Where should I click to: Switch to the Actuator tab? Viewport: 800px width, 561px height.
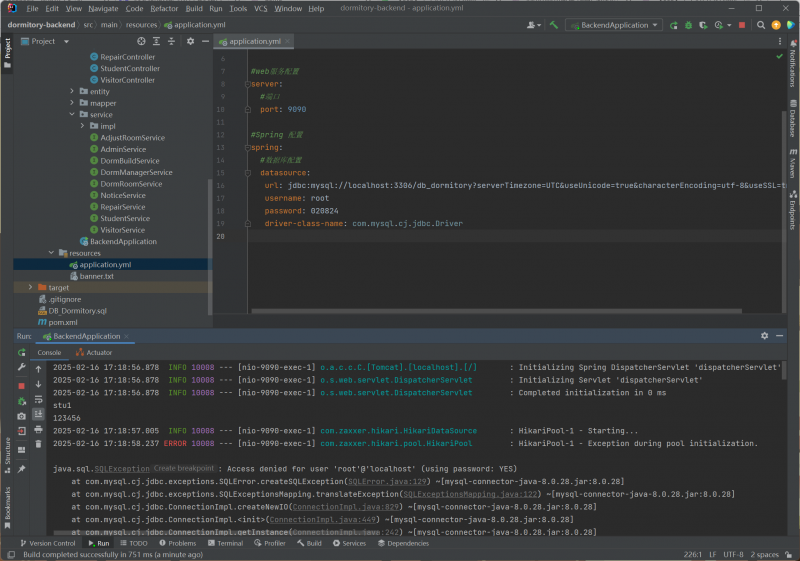point(94,352)
